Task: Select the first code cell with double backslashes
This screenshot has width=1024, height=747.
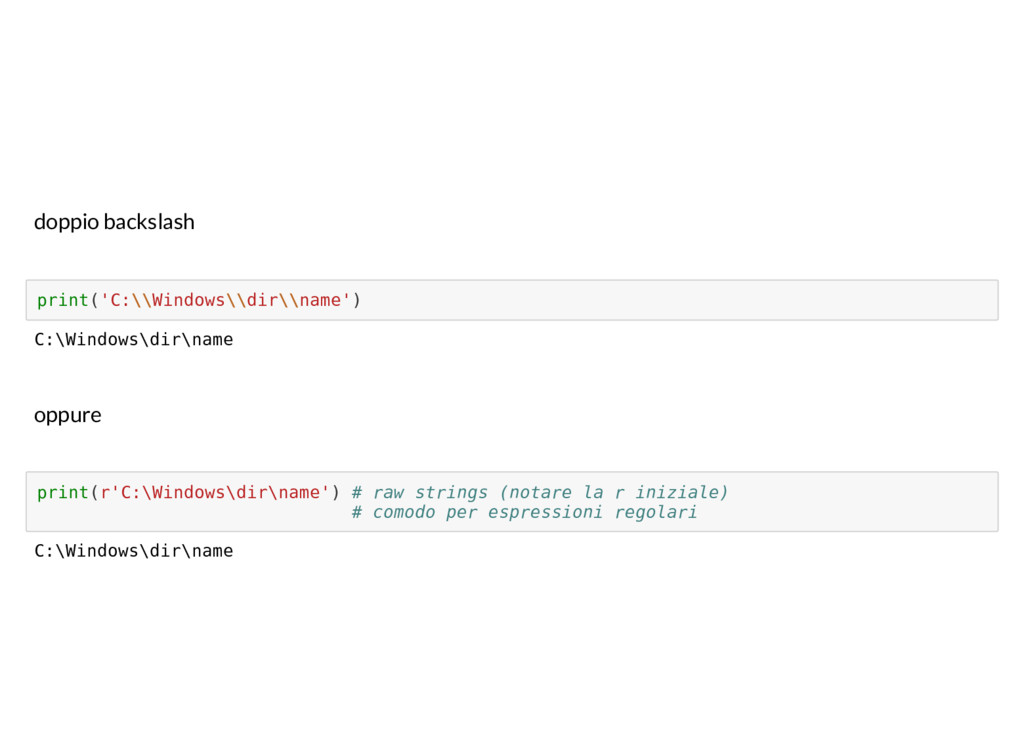Action: click(x=512, y=300)
